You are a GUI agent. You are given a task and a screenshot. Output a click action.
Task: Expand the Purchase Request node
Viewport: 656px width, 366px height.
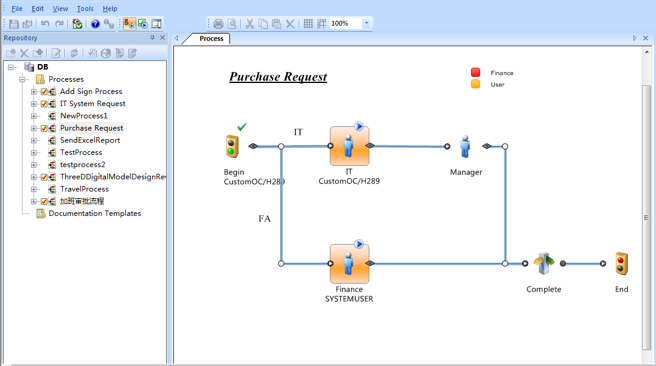point(34,128)
